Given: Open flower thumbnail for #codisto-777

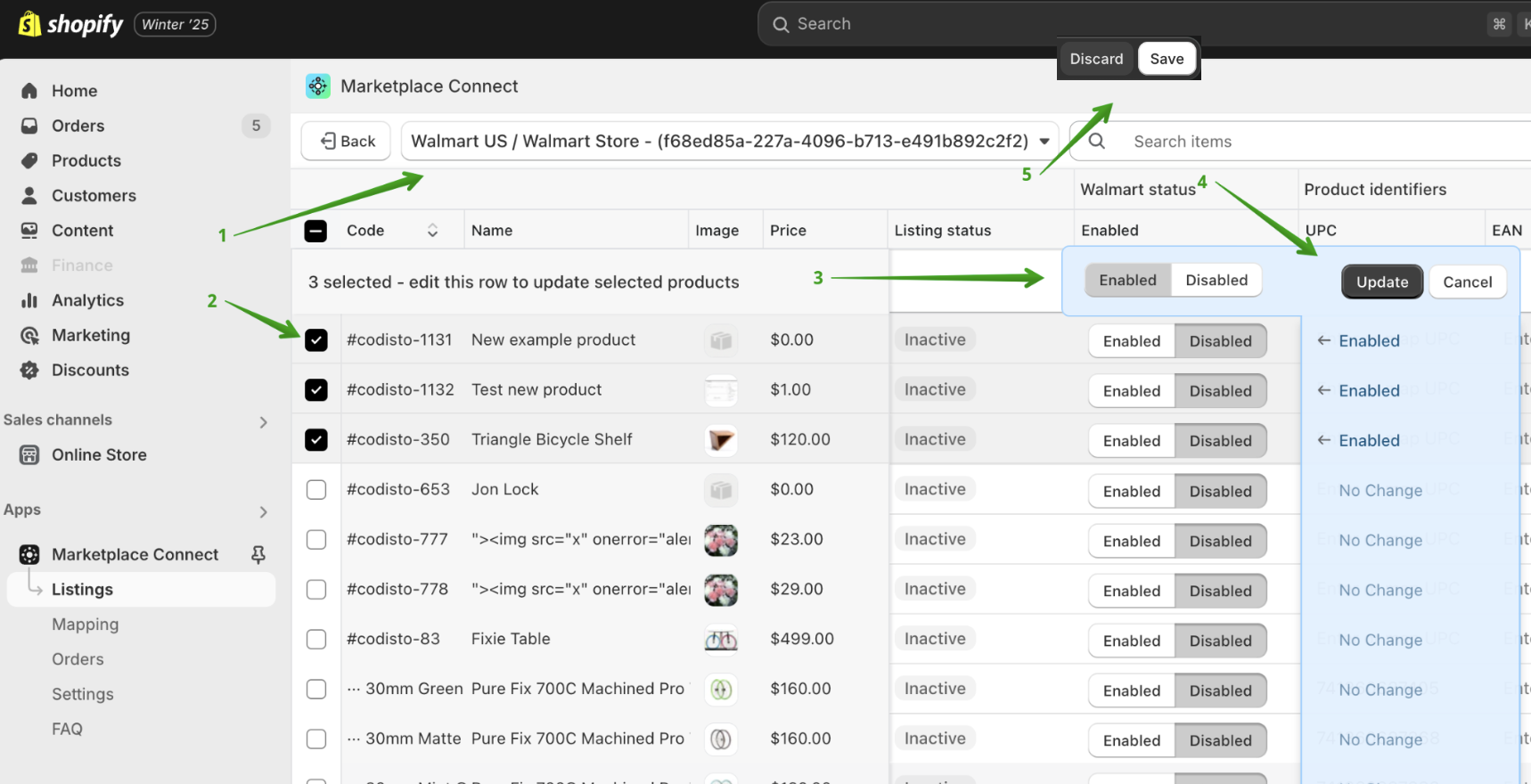Looking at the screenshot, I should pyautogui.click(x=721, y=540).
